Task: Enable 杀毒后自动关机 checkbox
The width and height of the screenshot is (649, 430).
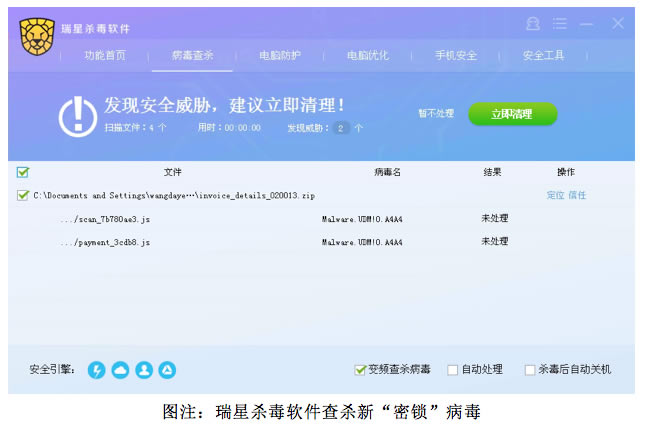Action: click(530, 370)
